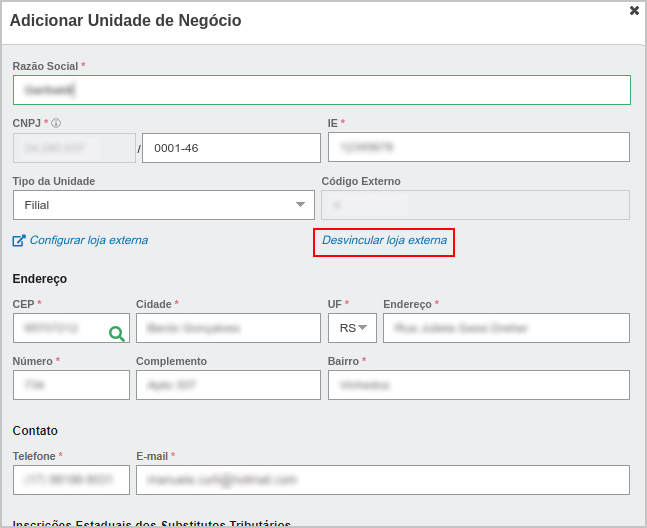Open the UF state dropdown

coord(352,328)
